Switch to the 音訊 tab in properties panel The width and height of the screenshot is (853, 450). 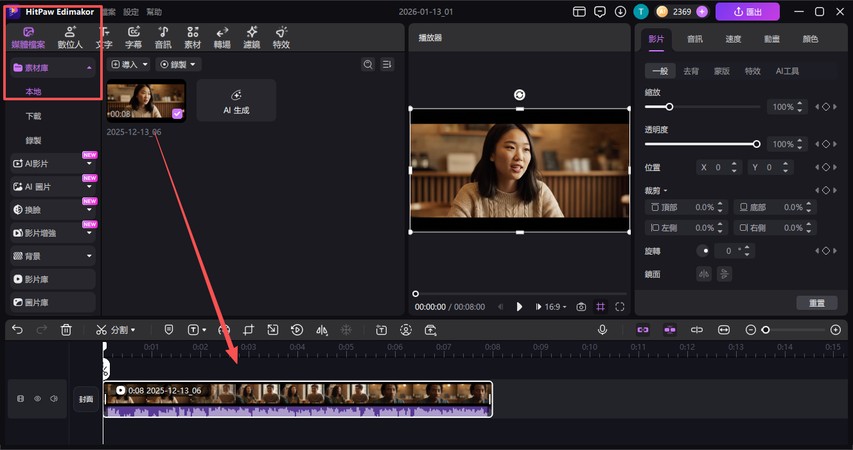coord(695,39)
